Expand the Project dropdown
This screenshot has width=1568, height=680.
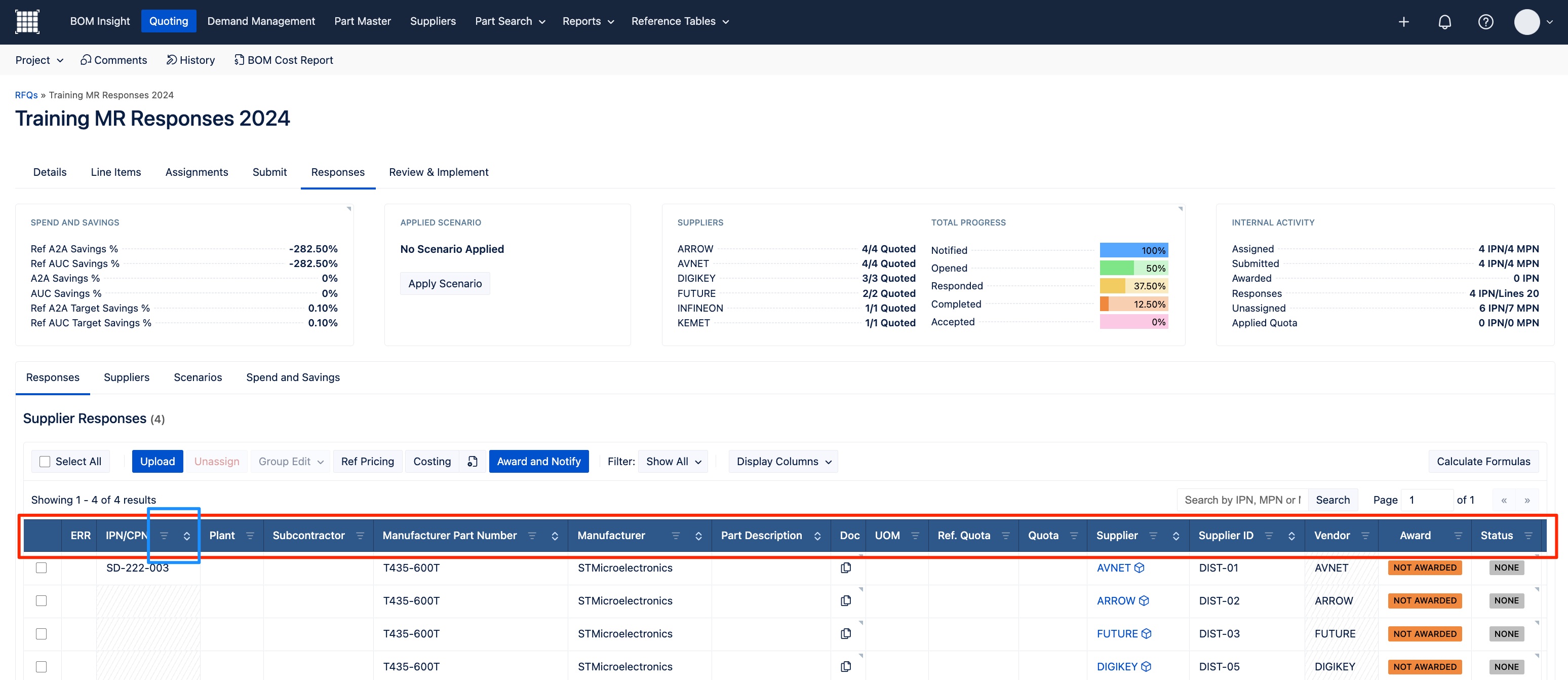coord(39,60)
